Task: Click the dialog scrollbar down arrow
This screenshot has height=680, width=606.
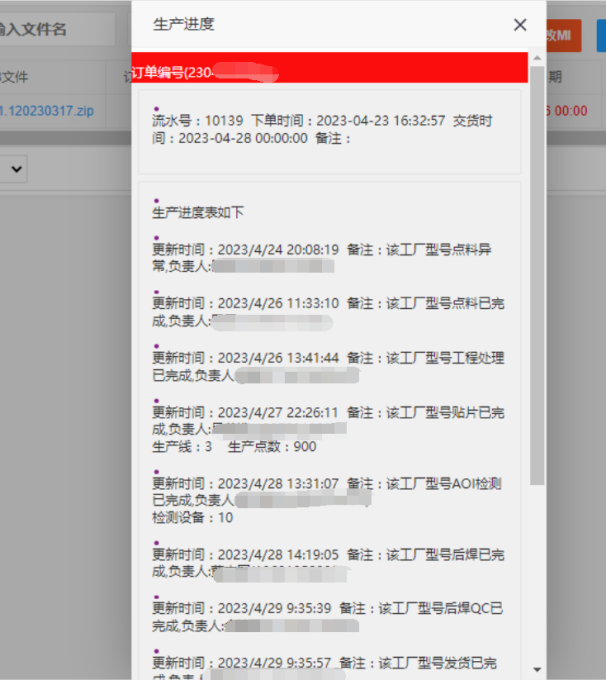Action: click(538, 668)
